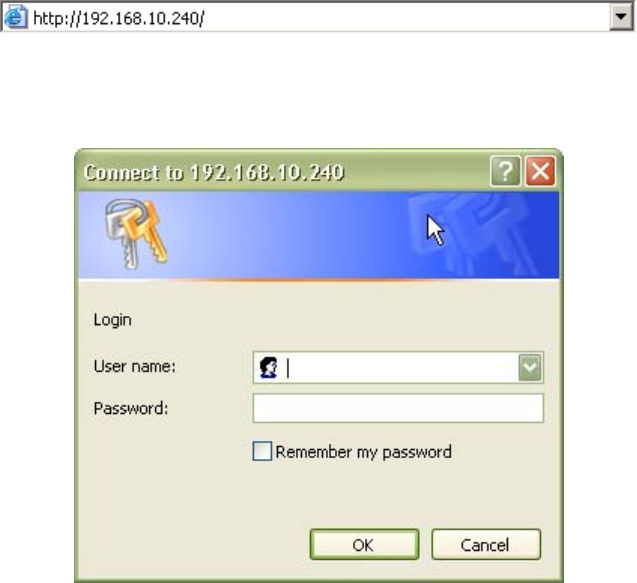
Task: Close the Connect to 192.168.10.240 dialog
Action: pyautogui.click(x=540, y=171)
